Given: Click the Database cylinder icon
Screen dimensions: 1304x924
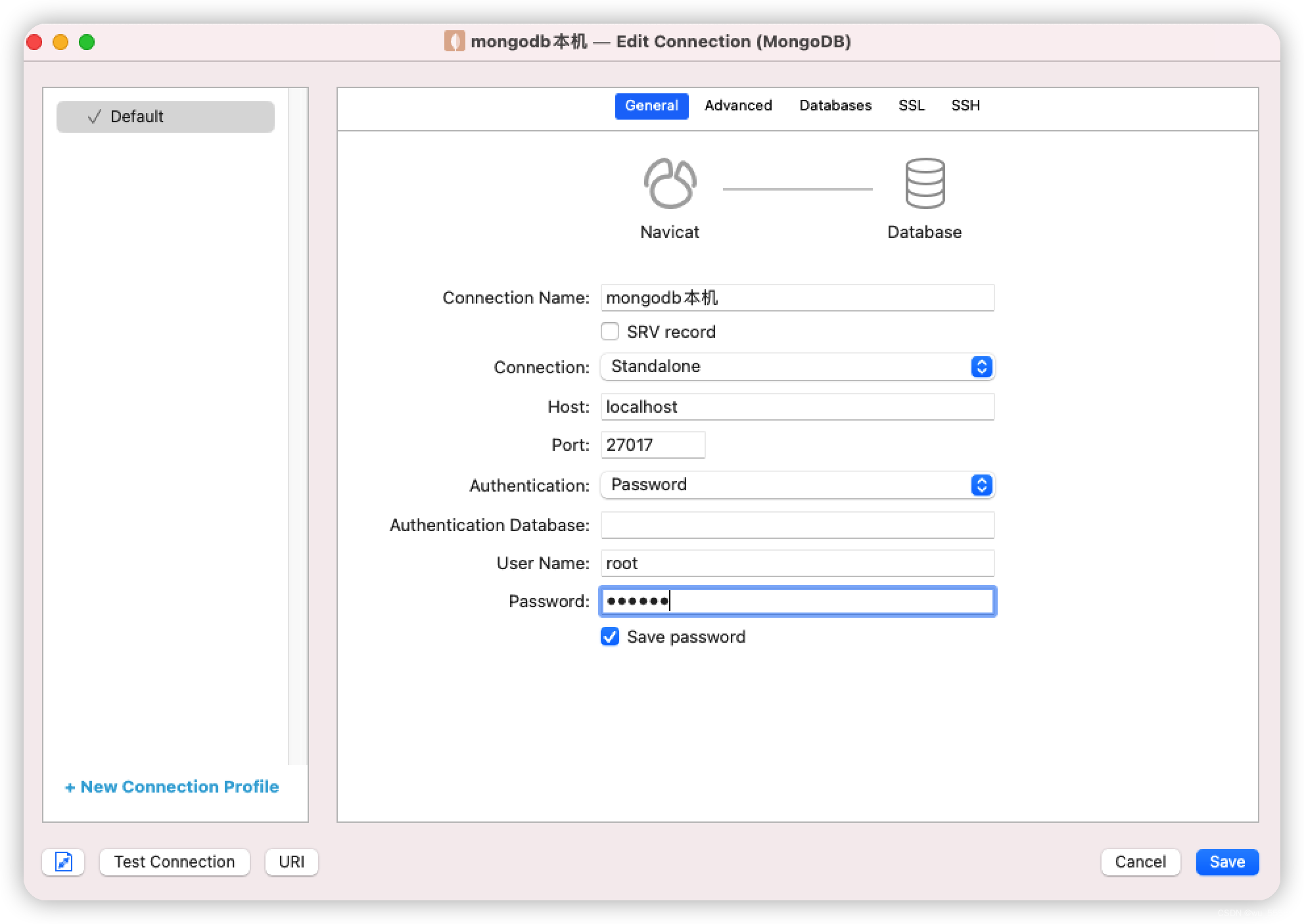Looking at the screenshot, I should (925, 183).
